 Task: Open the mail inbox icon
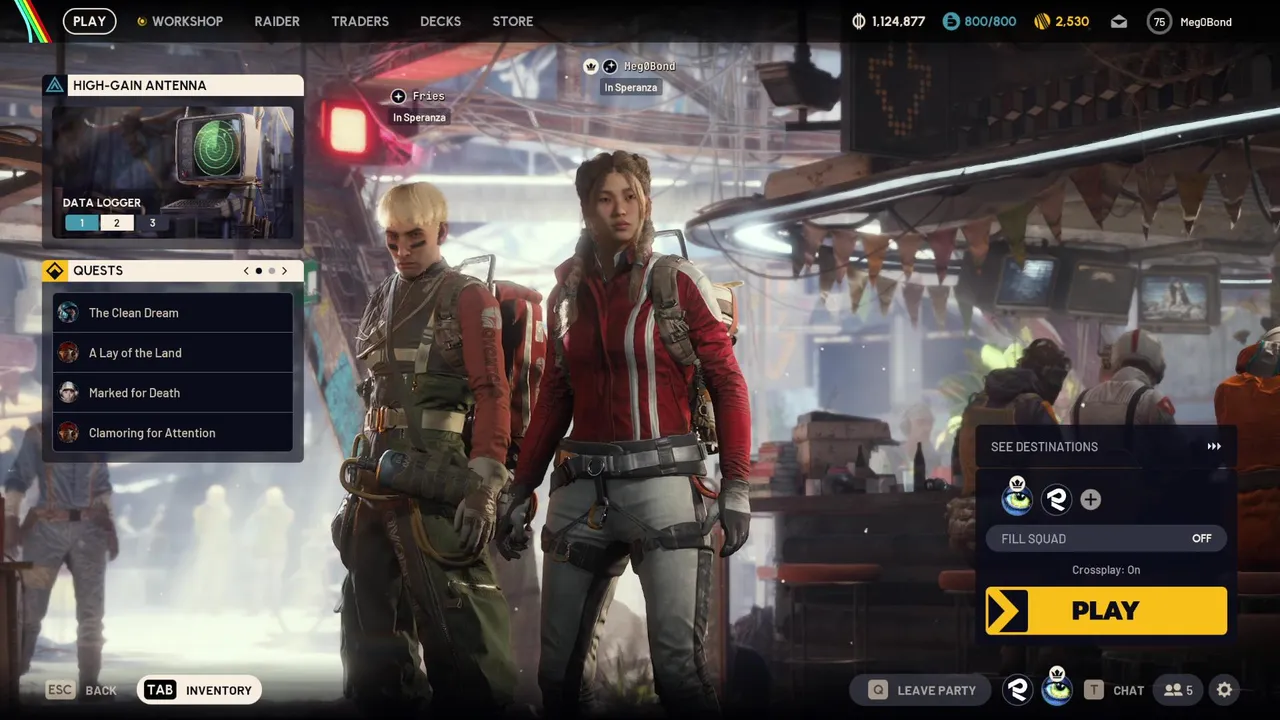[1119, 21]
